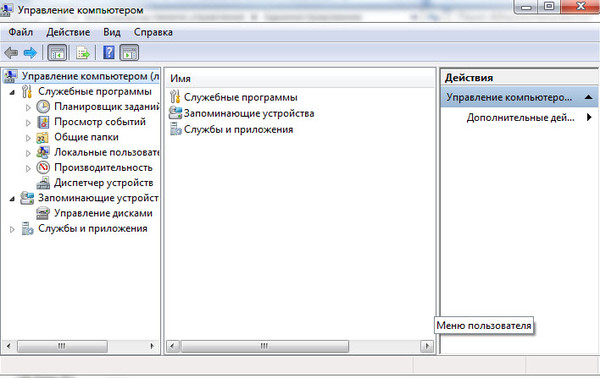The image size is (600, 378).
Task: Expand the Просмотр событий node
Action: coord(28,123)
